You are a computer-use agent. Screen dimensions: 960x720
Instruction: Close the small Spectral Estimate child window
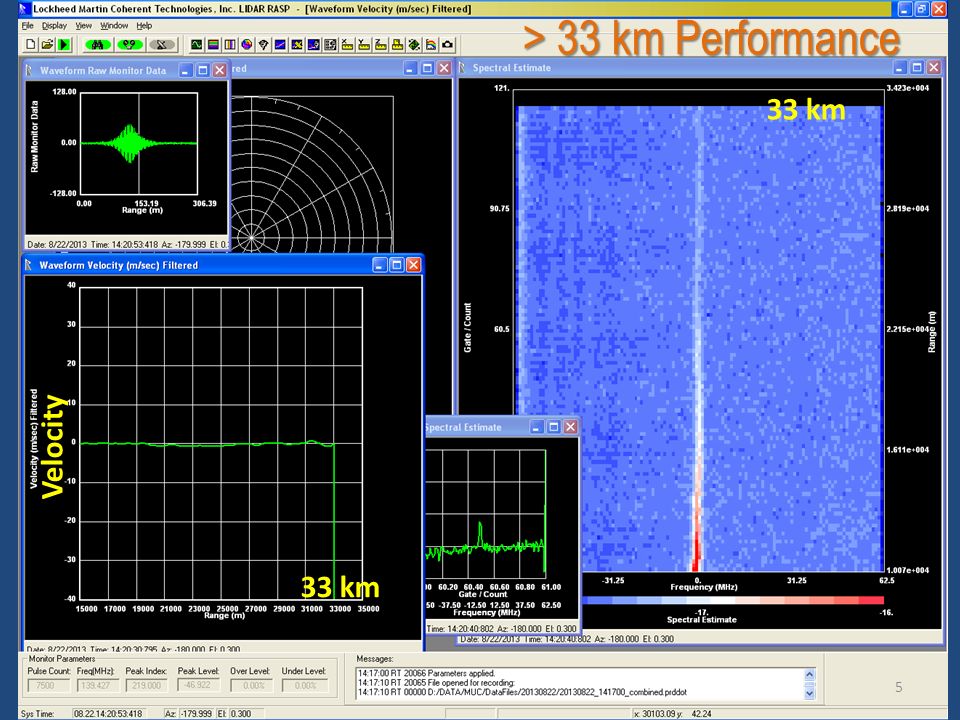[x=571, y=427]
